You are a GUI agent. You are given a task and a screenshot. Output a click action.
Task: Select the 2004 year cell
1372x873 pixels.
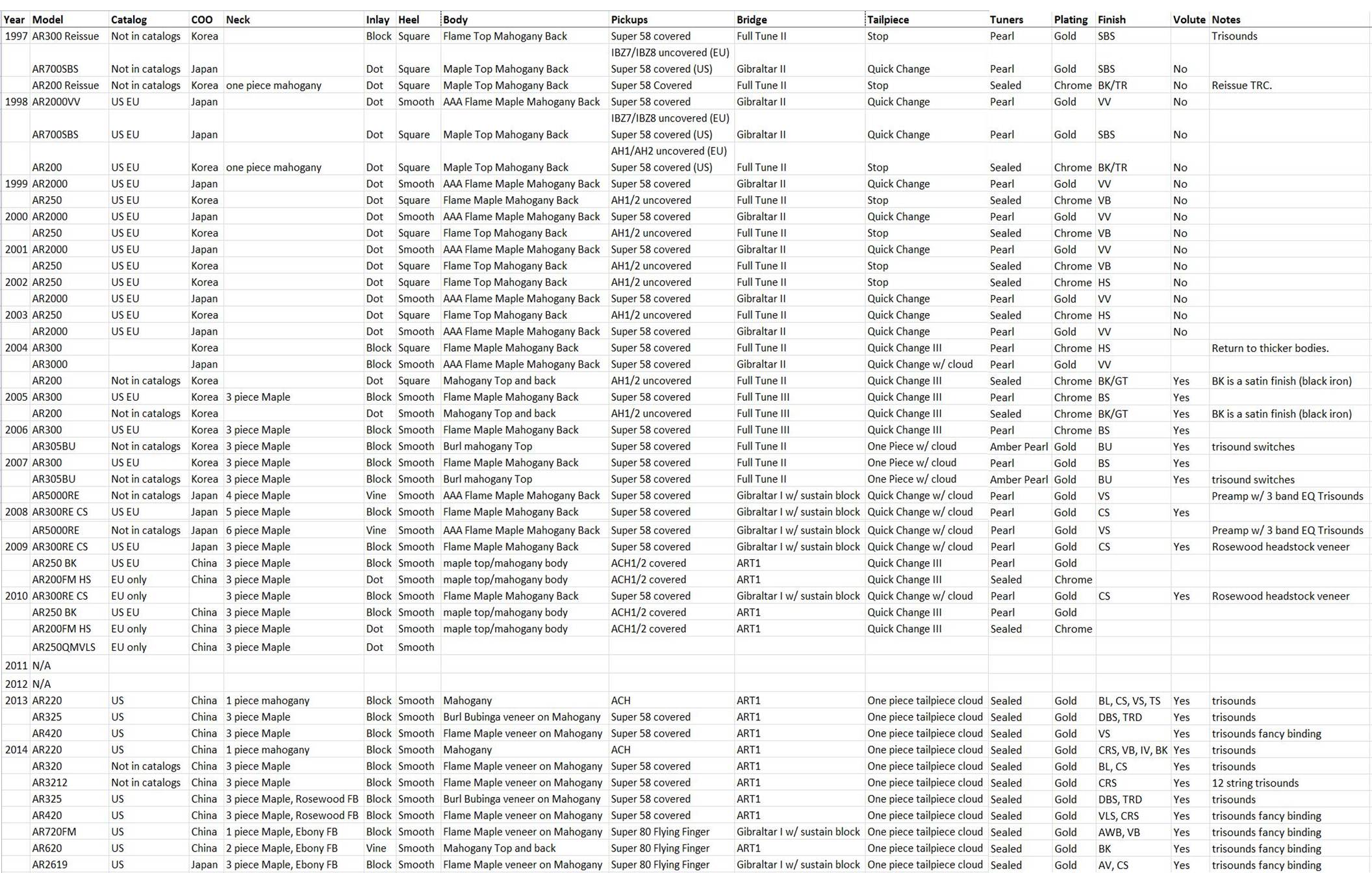16,348
